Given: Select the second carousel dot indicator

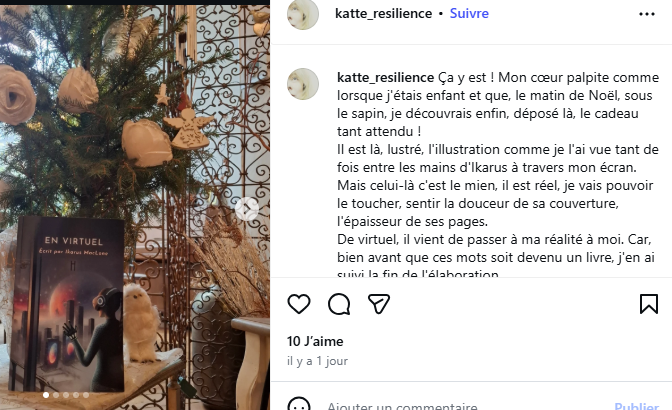Looking at the screenshot, I should point(56,395).
